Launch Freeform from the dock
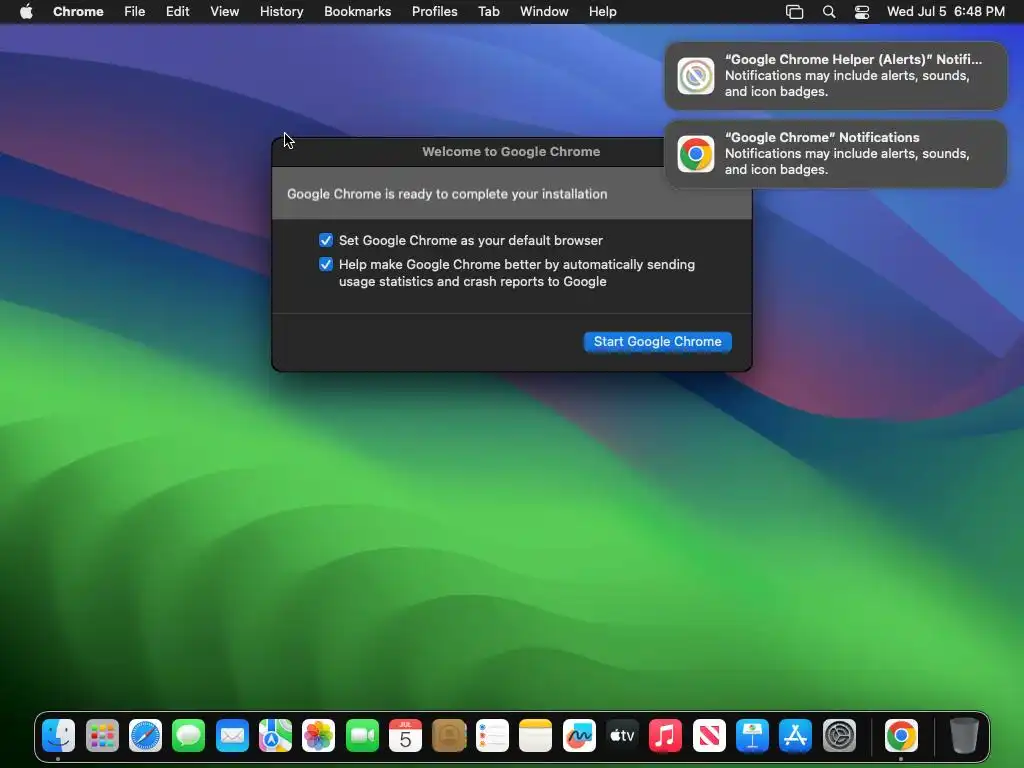Viewport: 1024px width, 768px height. pyautogui.click(x=579, y=736)
